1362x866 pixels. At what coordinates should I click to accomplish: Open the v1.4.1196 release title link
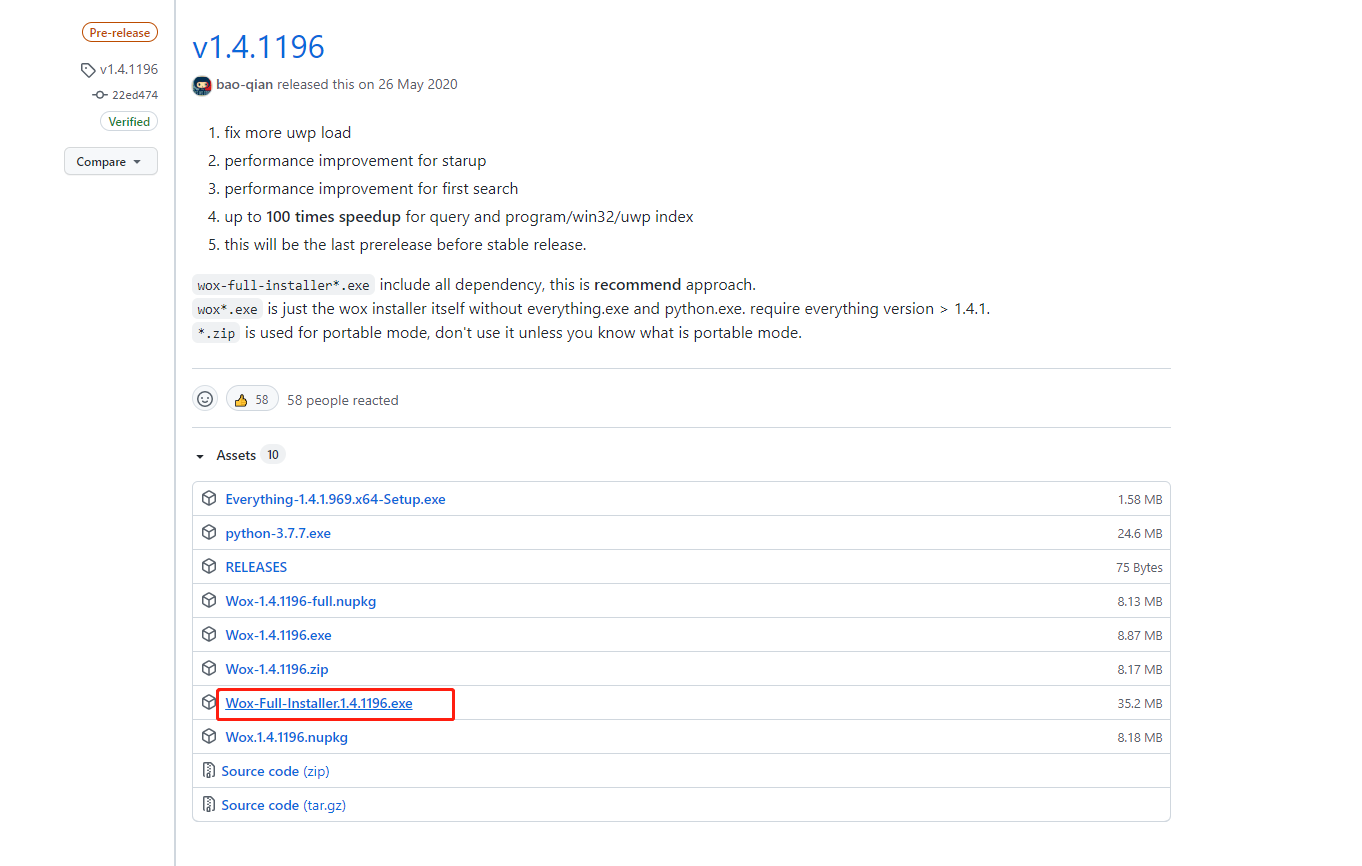[258, 47]
